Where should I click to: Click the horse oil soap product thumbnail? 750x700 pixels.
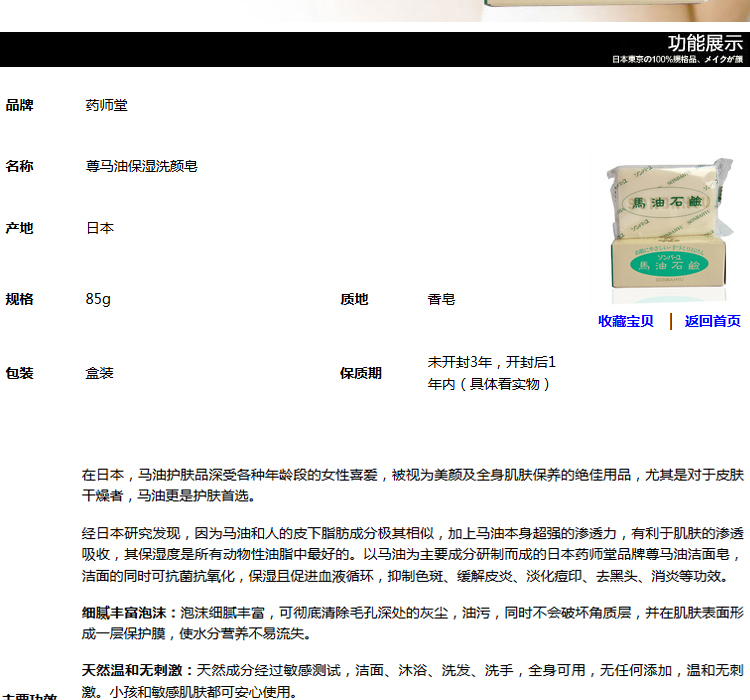coord(669,230)
